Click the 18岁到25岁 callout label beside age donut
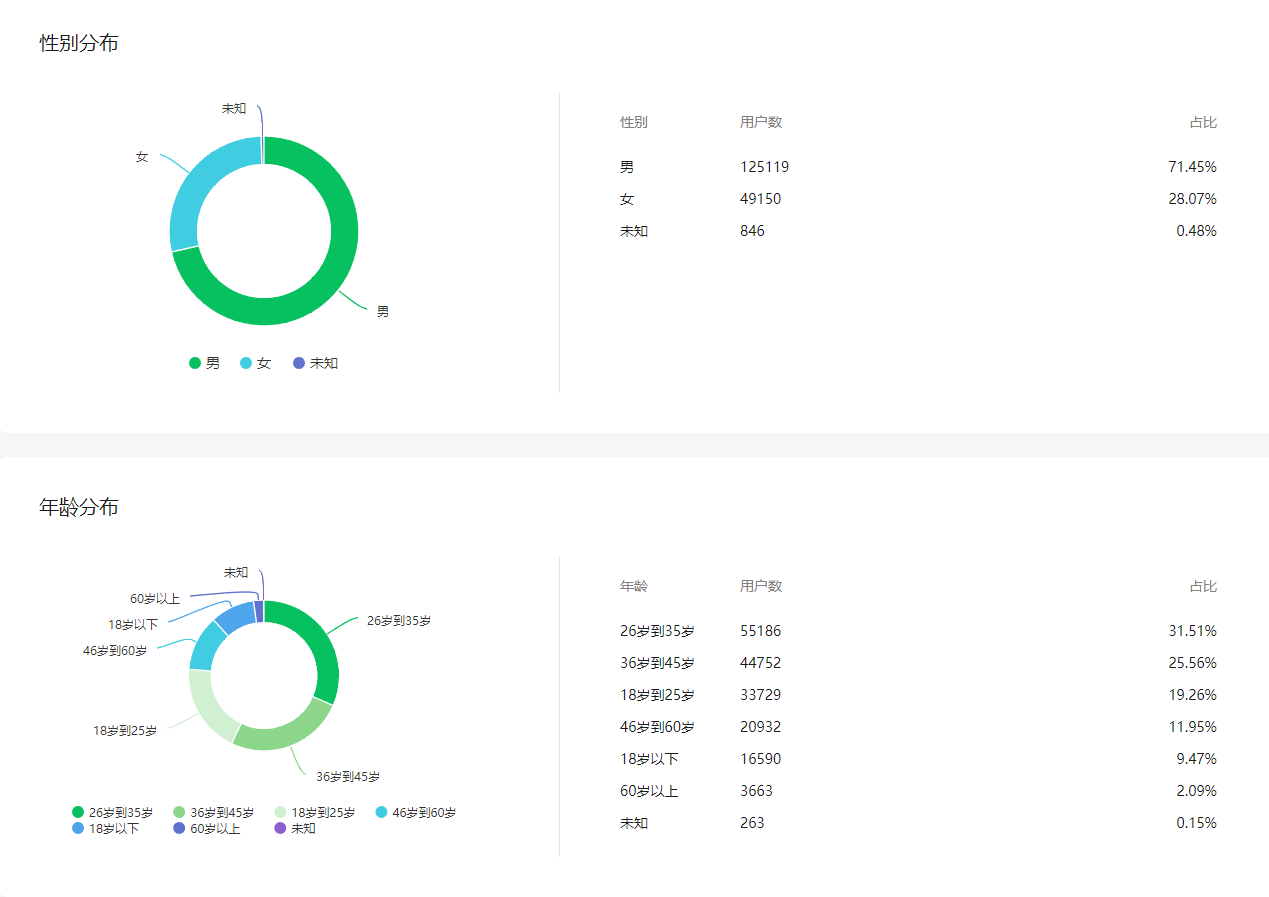This screenshot has height=897, width=1269. [125, 731]
